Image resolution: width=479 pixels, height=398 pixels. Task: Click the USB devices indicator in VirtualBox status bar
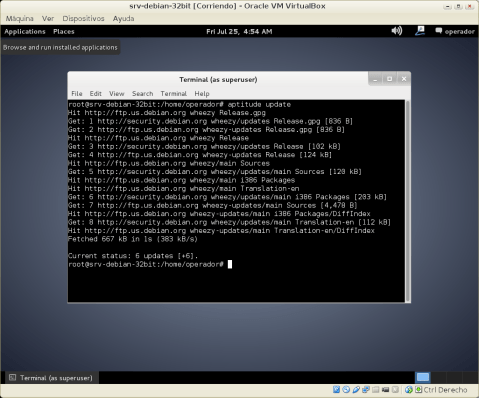pyautogui.click(x=356, y=389)
